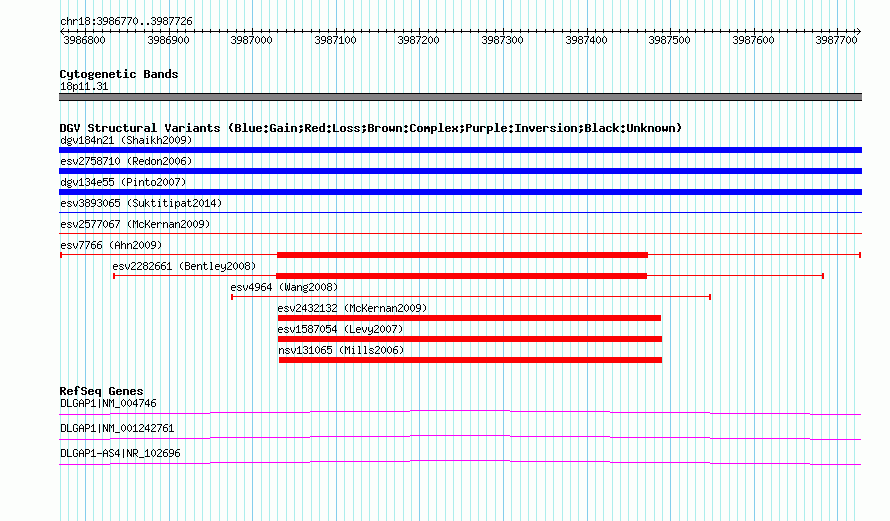Select the thin red esv4964 variant line
The width and height of the screenshot is (890, 521).
[x=471, y=297]
